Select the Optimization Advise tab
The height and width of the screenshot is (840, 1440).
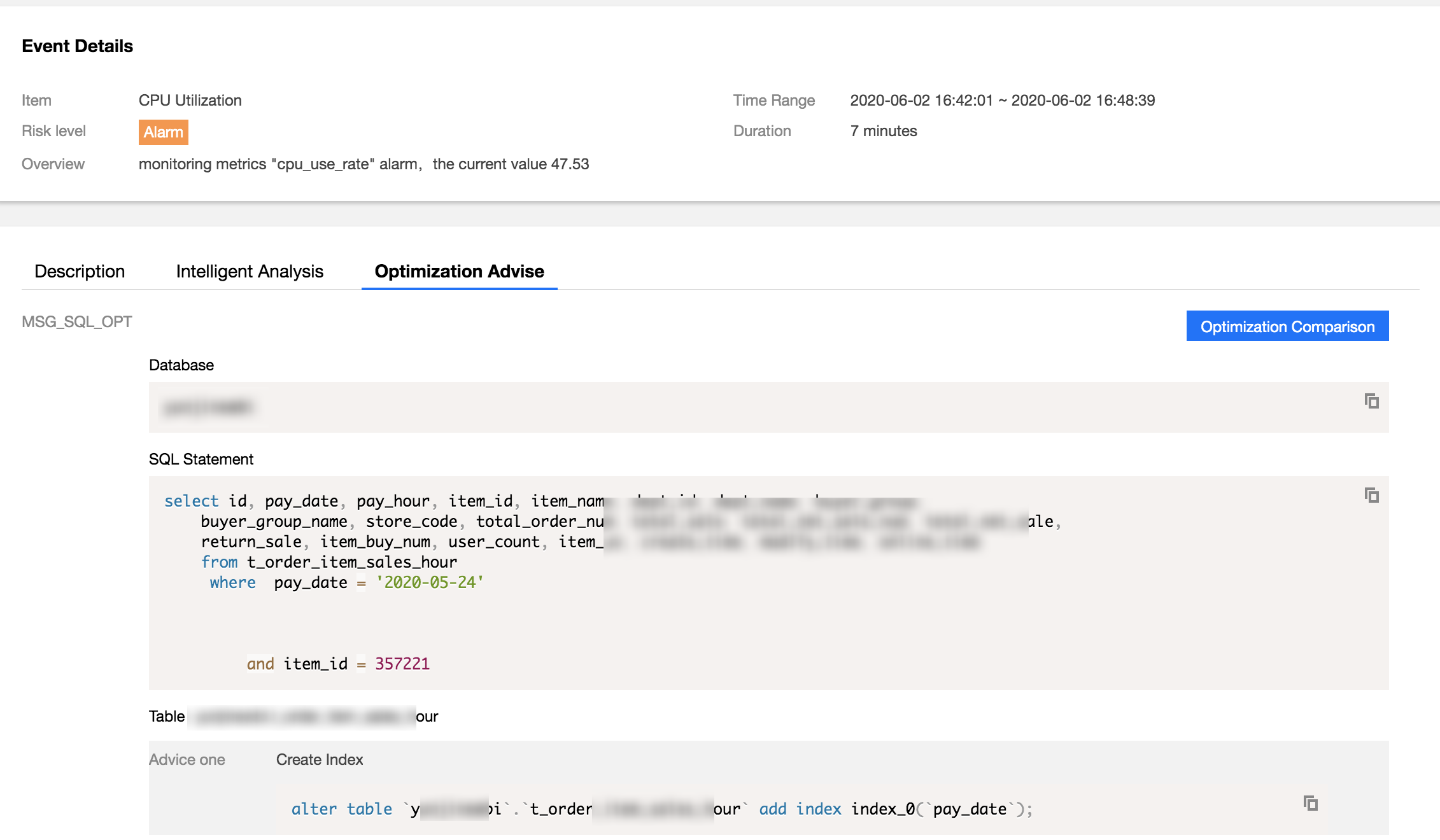459,271
